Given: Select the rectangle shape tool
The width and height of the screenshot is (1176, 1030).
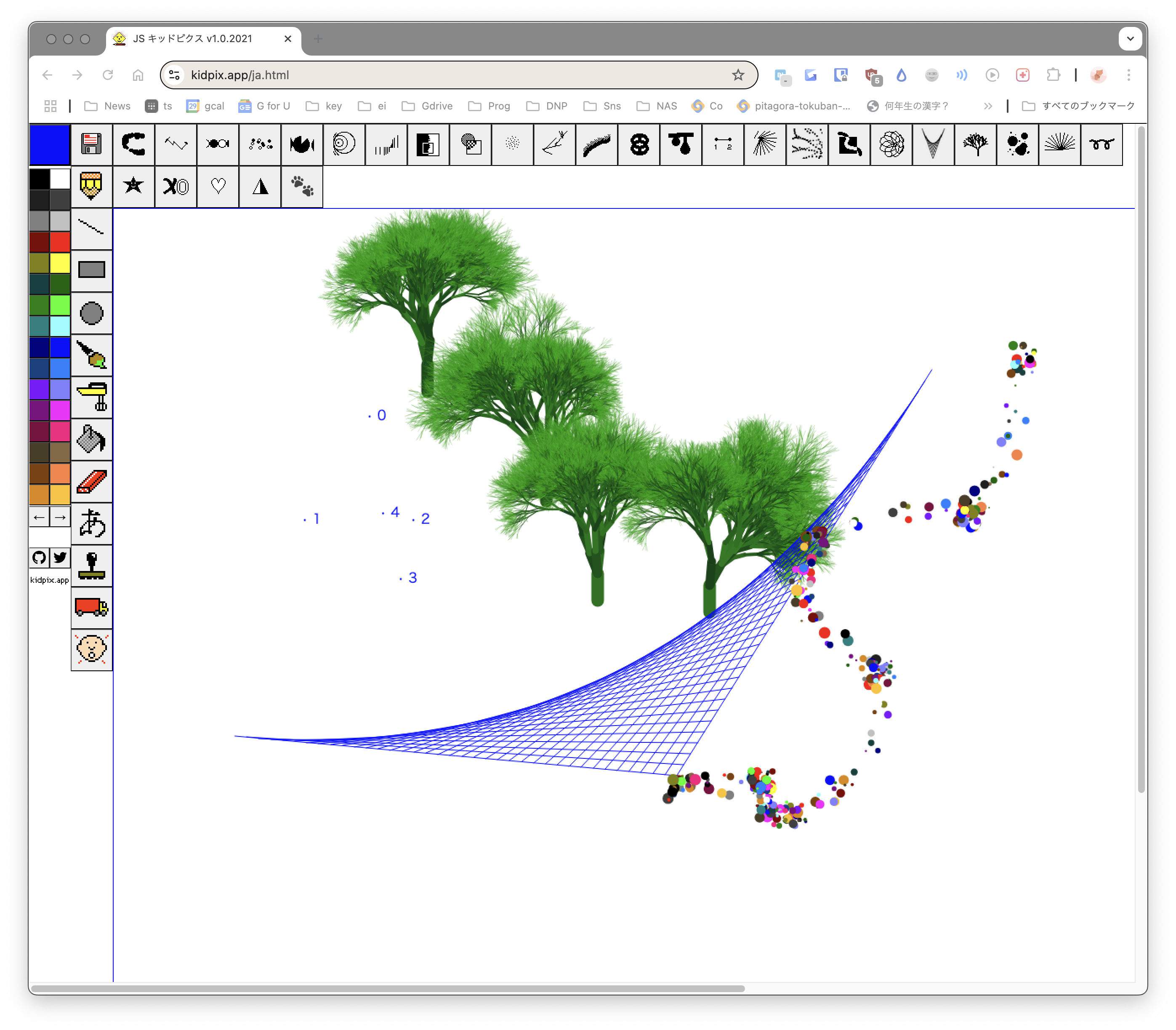Looking at the screenshot, I should tap(91, 270).
